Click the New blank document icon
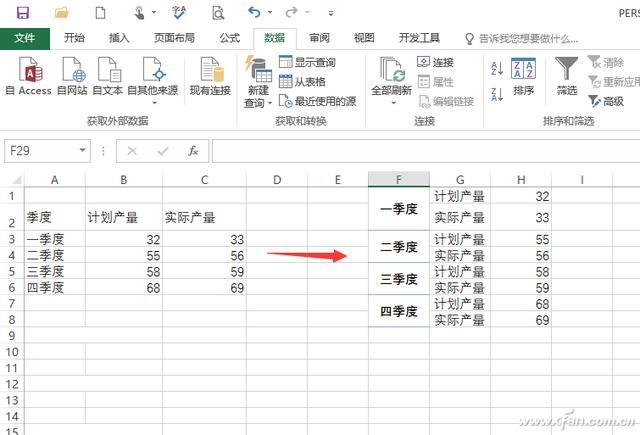Viewport: 640px width, 435px height. [x=100, y=13]
